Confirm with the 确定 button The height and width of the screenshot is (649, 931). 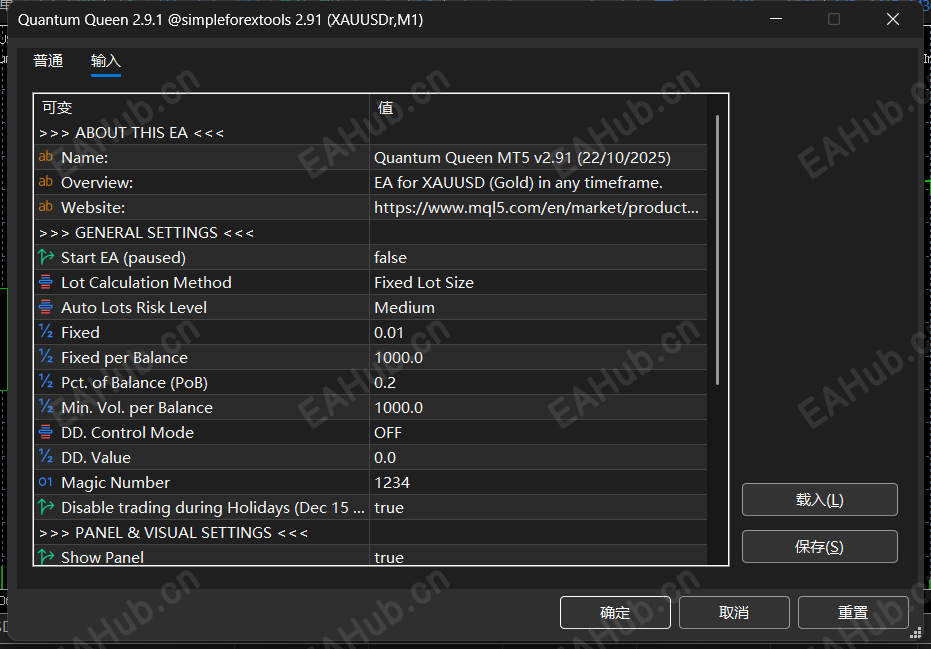coord(615,612)
